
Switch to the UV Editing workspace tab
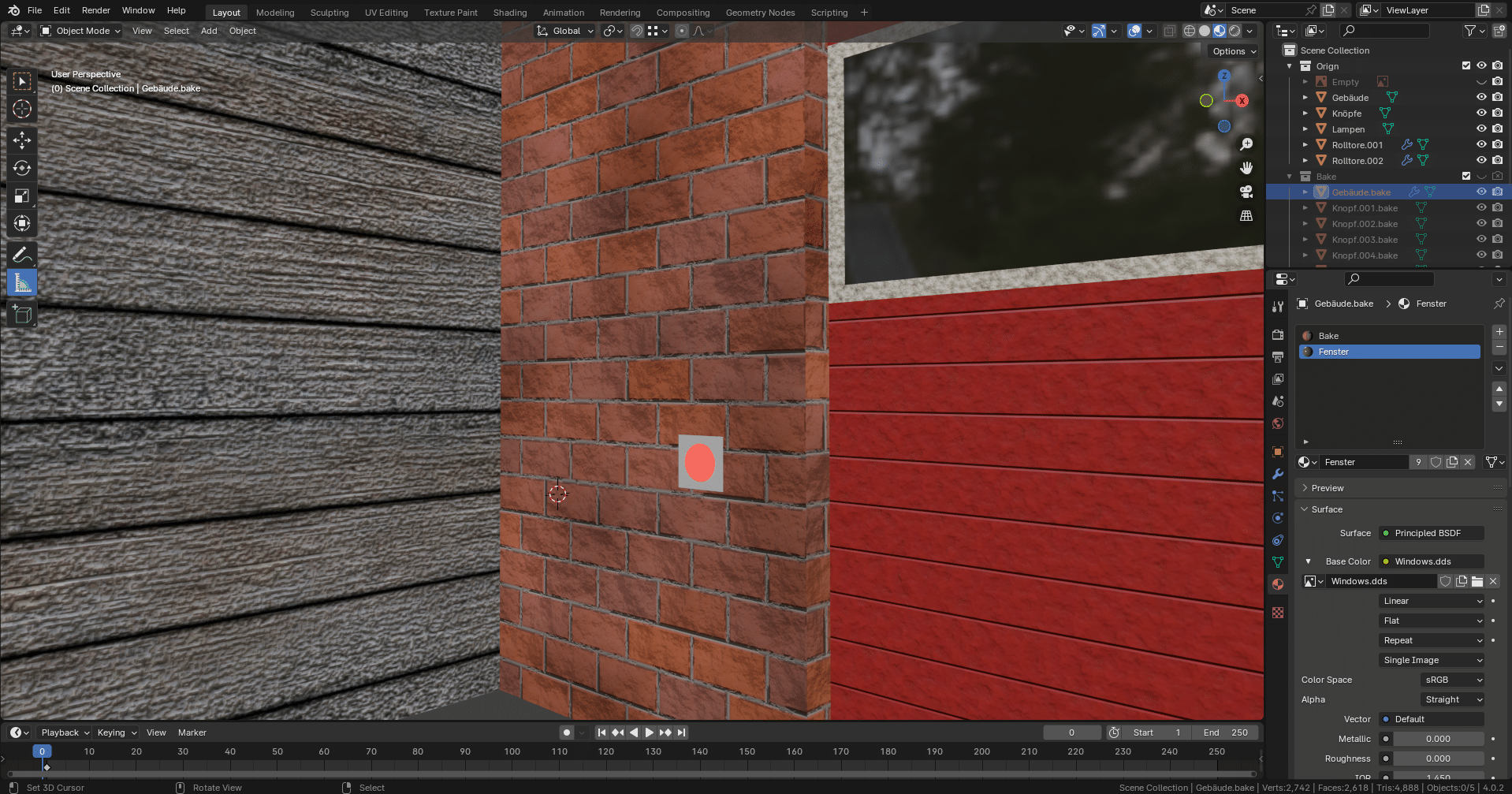click(386, 13)
